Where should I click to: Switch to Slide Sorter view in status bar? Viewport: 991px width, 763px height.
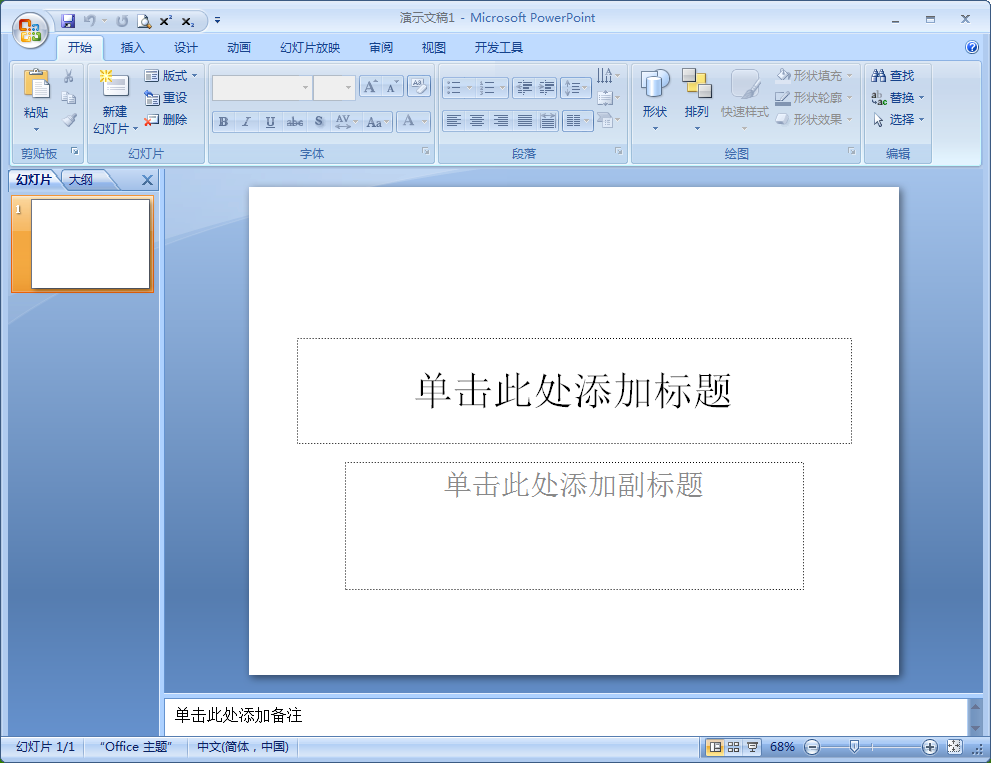[733, 747]
